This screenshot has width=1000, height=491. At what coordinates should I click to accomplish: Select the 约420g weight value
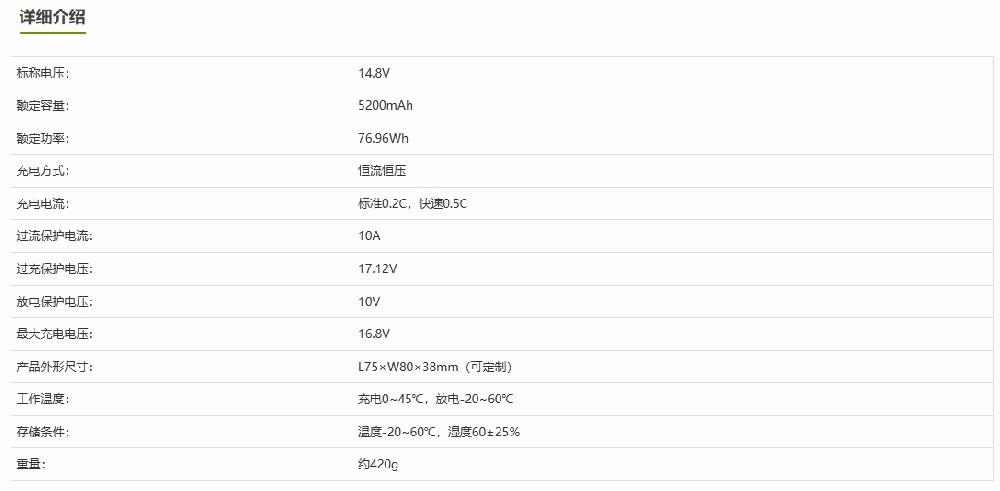378,465
